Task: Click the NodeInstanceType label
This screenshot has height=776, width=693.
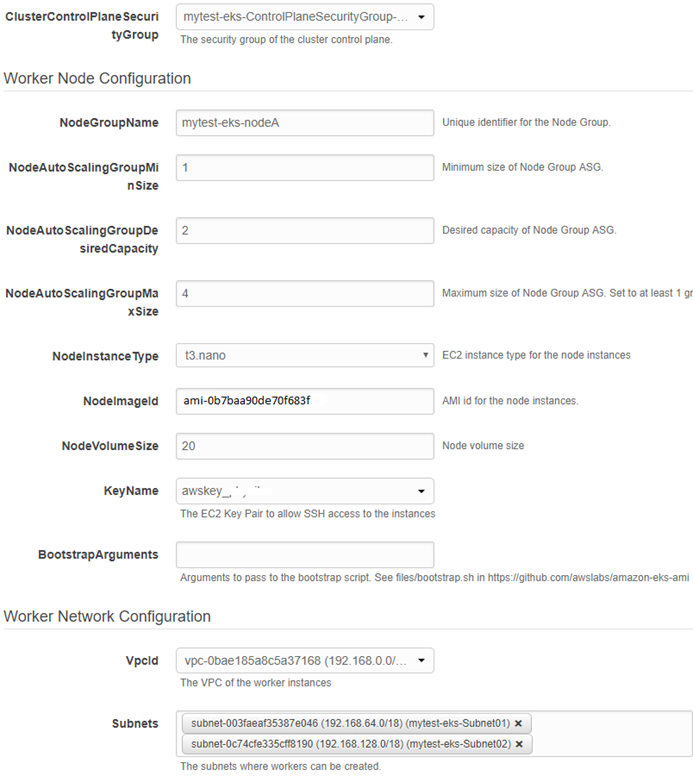Action: 105,356
